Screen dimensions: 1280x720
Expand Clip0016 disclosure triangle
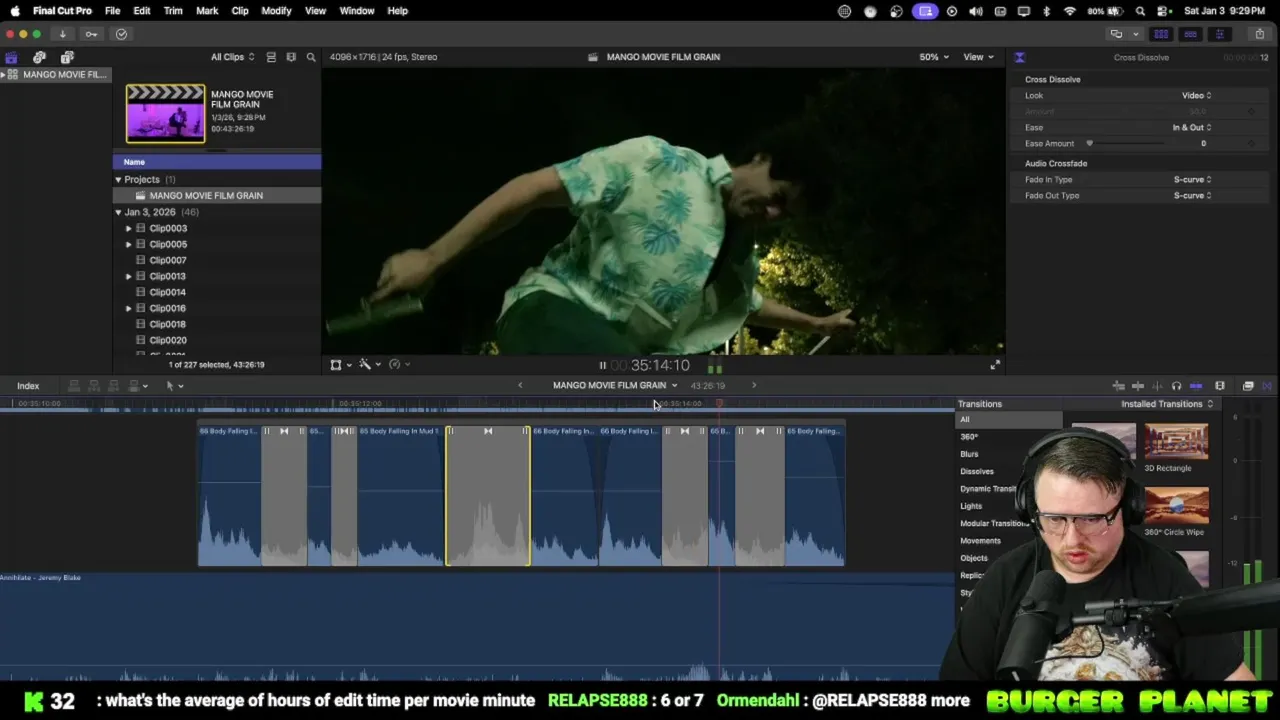pos(128,308)
